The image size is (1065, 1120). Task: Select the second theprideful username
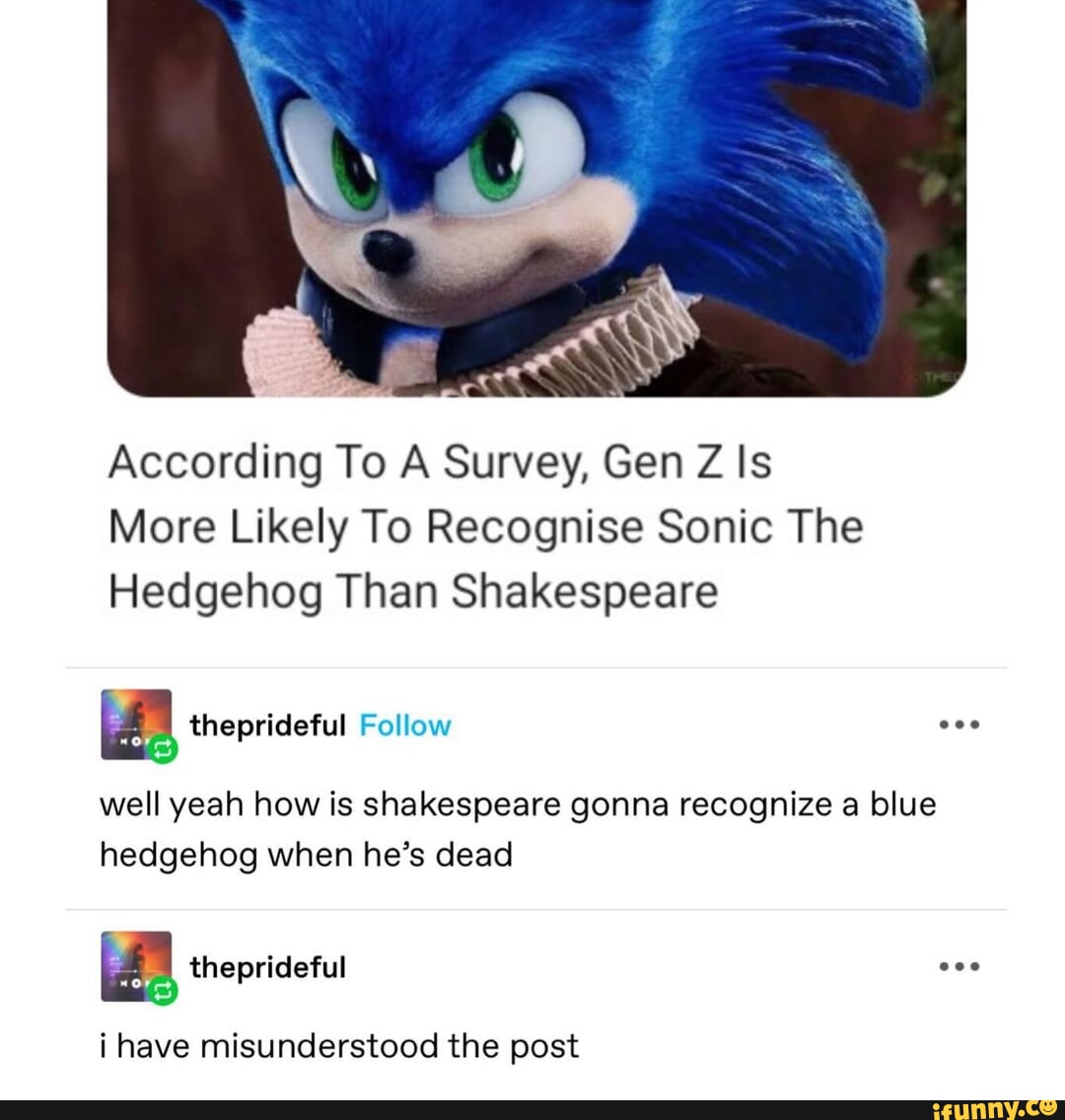coord(266,967)
